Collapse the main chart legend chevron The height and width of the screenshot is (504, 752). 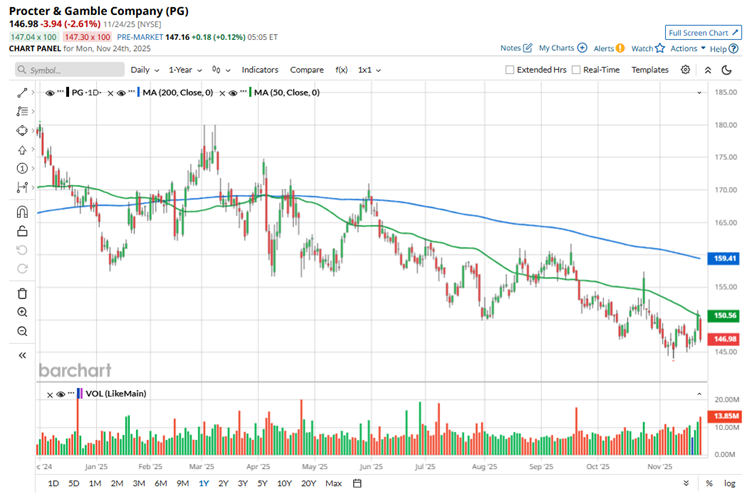pos(699,93)
